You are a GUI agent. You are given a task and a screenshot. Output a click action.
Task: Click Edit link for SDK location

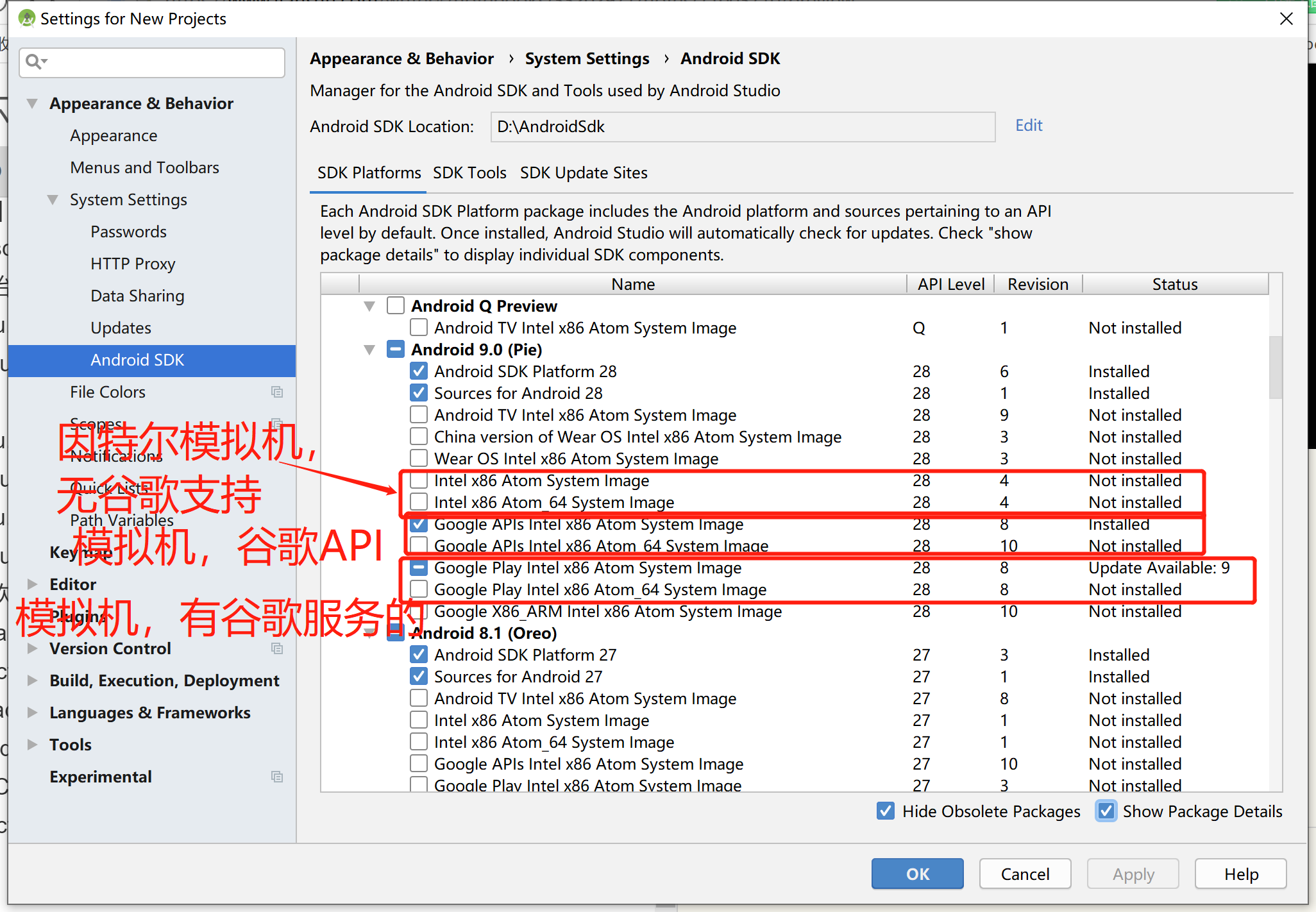coord(1029,125)
